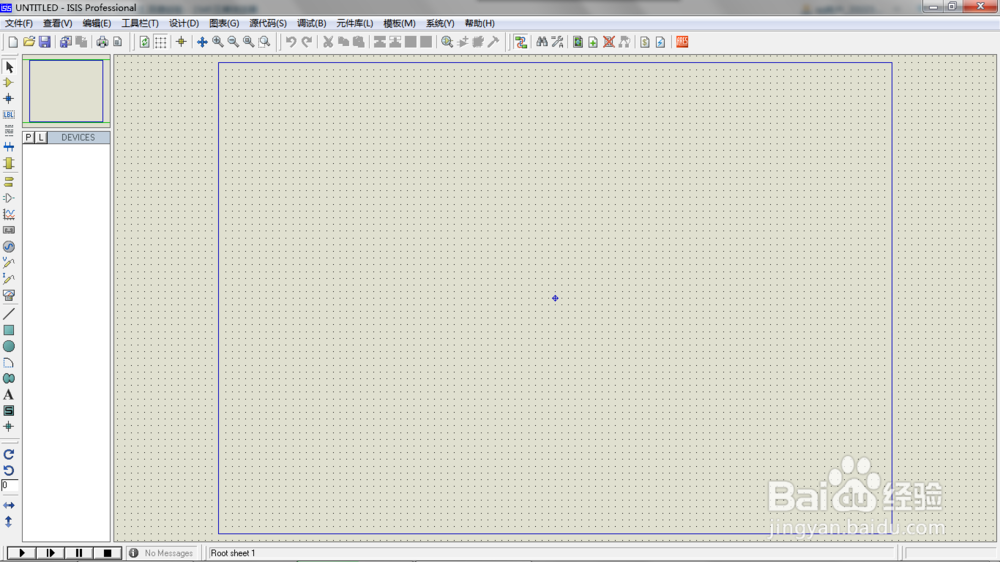Open the 文件(F) menu
This screenshot has height=562, width=1000.
19,23
